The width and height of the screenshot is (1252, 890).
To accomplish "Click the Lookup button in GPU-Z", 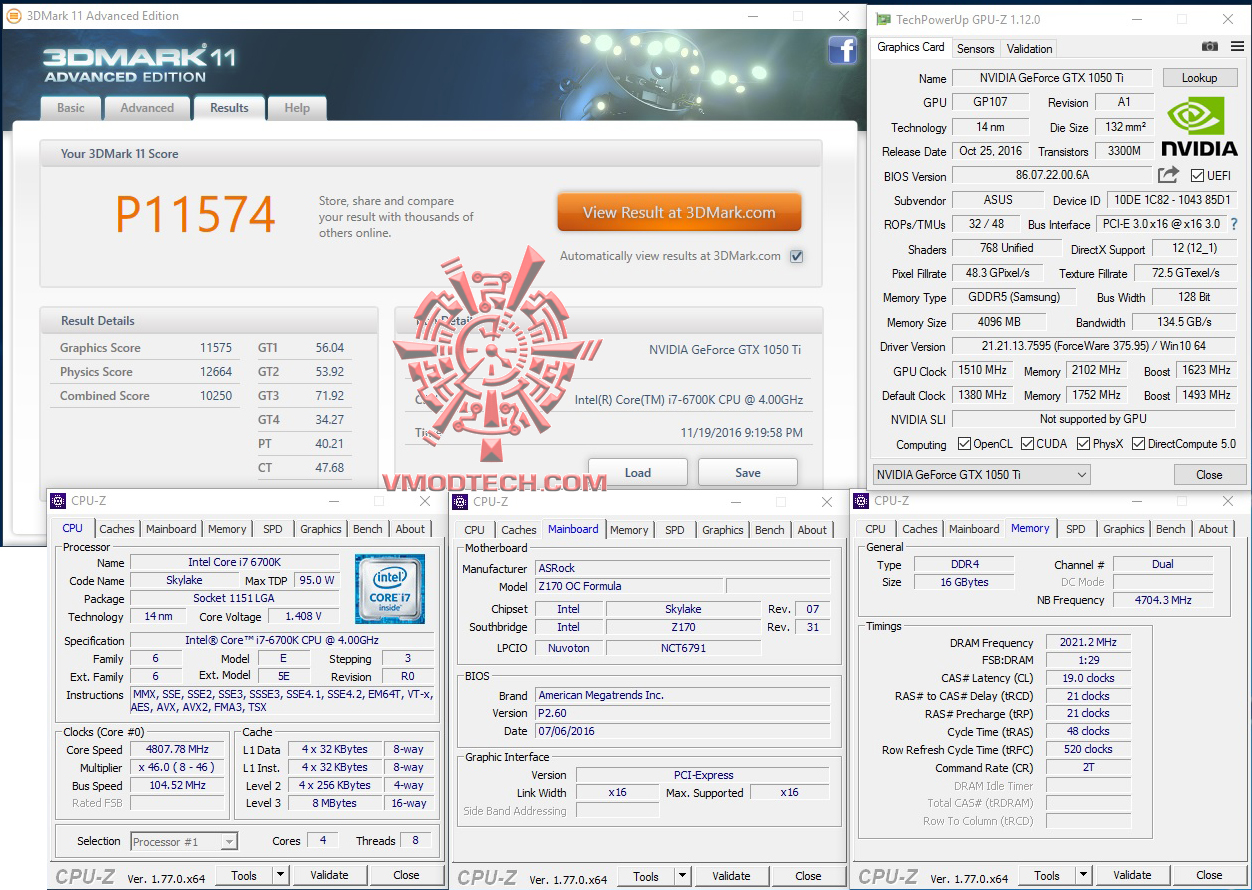I will point(1199,78).
